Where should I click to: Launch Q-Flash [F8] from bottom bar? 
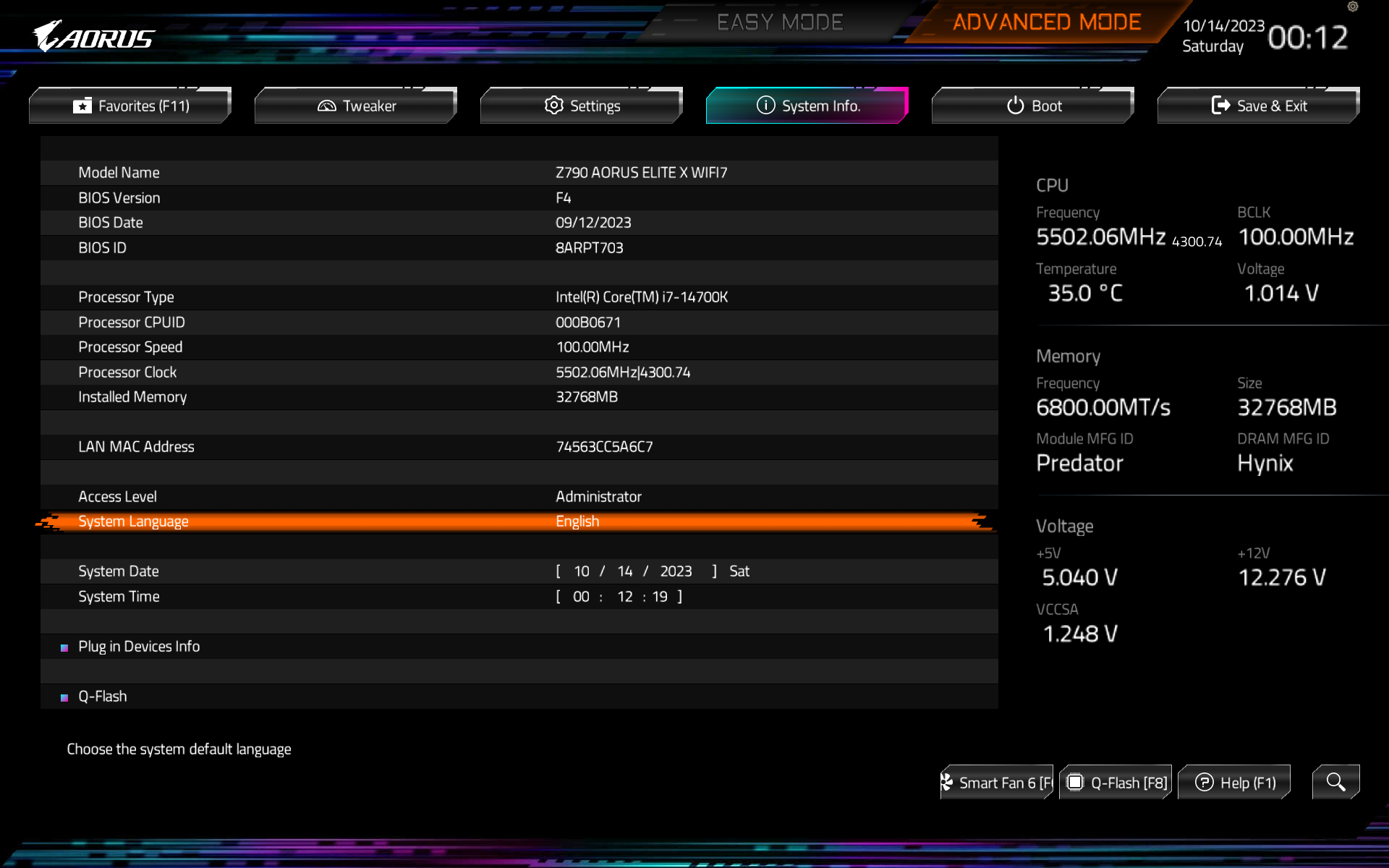click(x=1116, y=783)
